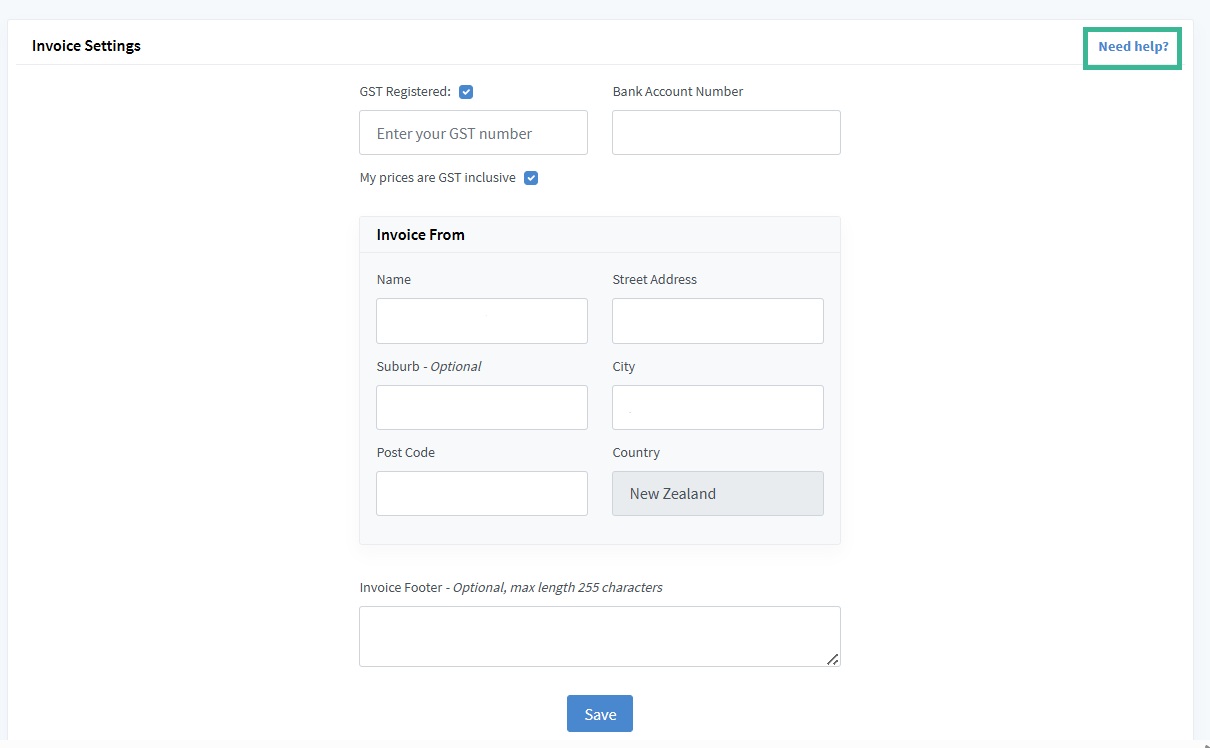Grab the Invoice Footer resize handle
The height and width of the screenshot is (748, 1210).
(832, 658)
